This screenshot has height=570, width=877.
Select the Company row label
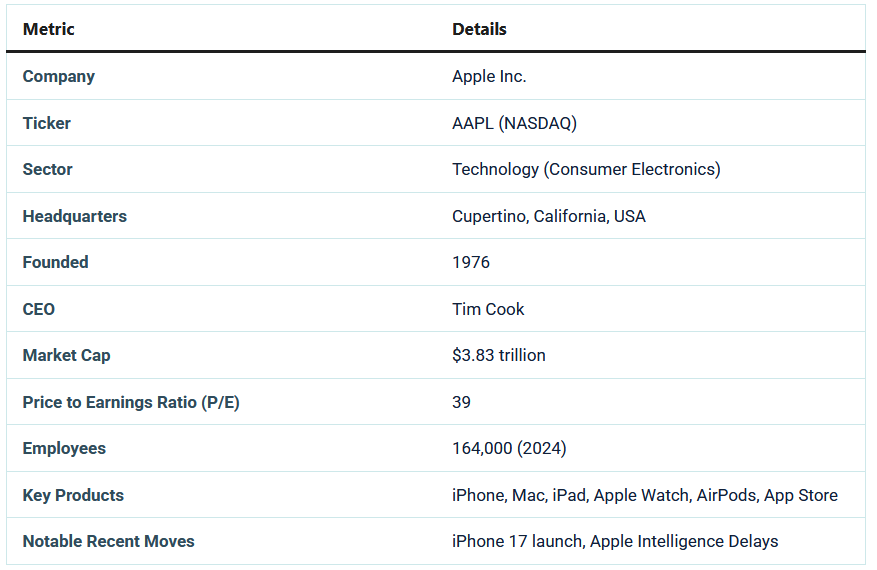pyautogui.click(x=59, y=76)
